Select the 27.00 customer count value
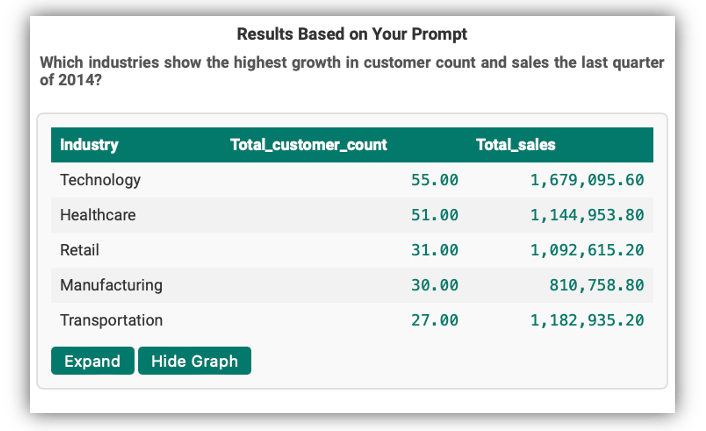This screenshot has width=706, height=431. click(x=434, y=320)
